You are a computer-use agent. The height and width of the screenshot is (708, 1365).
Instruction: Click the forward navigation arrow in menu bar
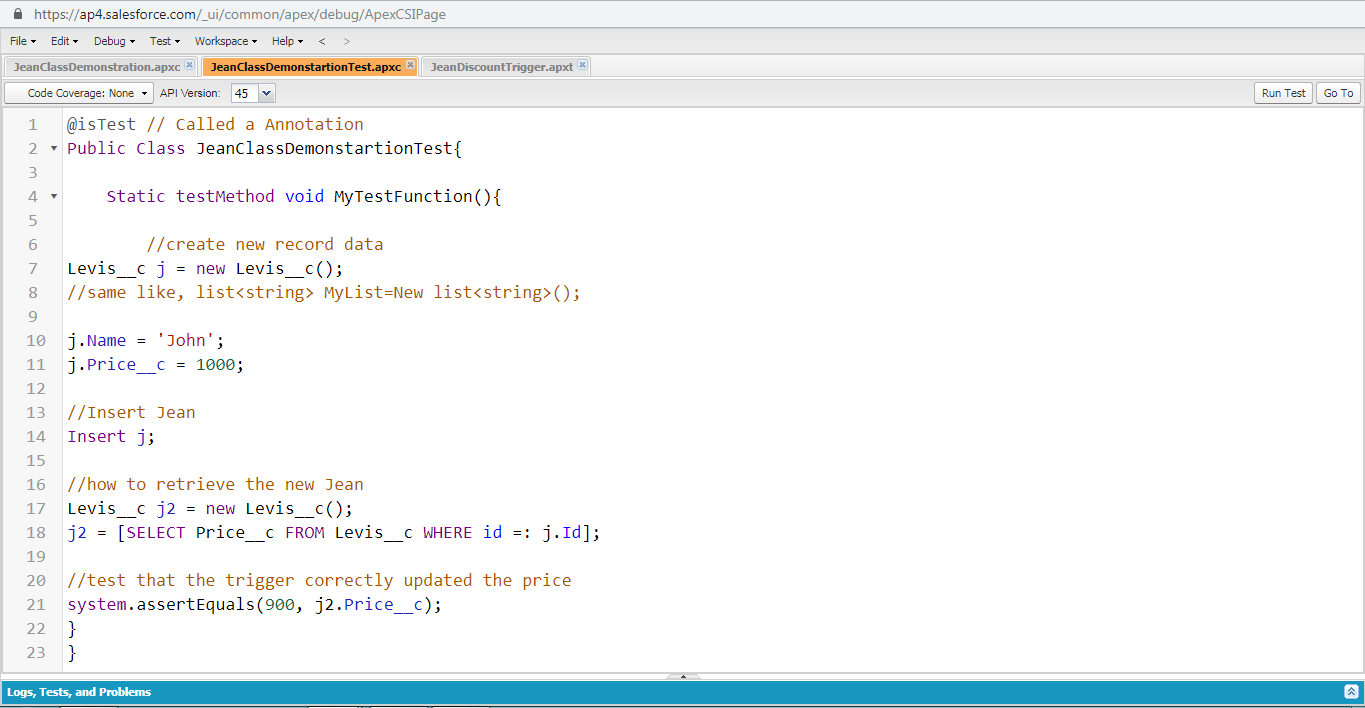tap(347, 41)
